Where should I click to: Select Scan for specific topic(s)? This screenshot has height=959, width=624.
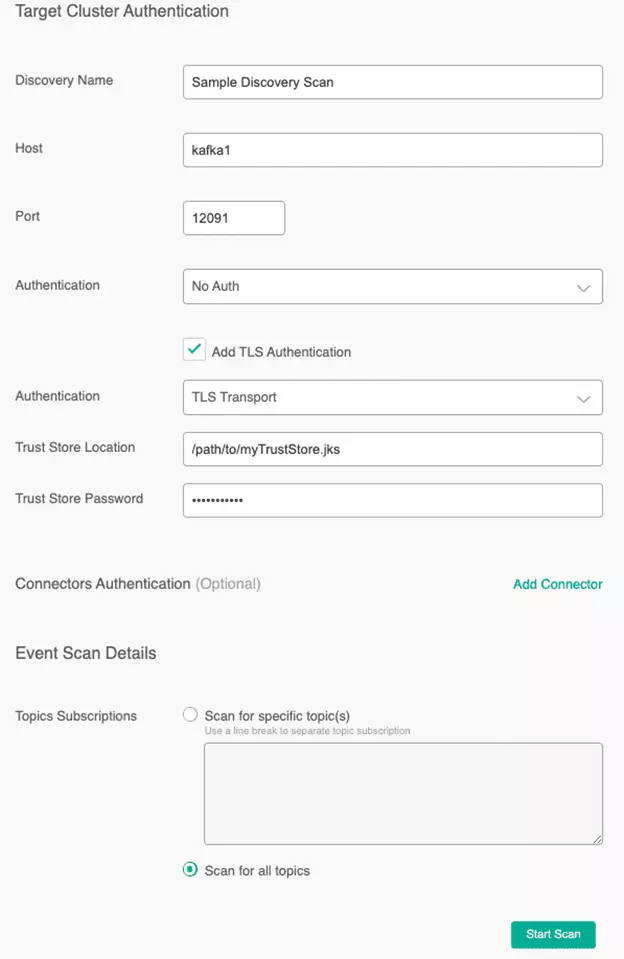189,713
